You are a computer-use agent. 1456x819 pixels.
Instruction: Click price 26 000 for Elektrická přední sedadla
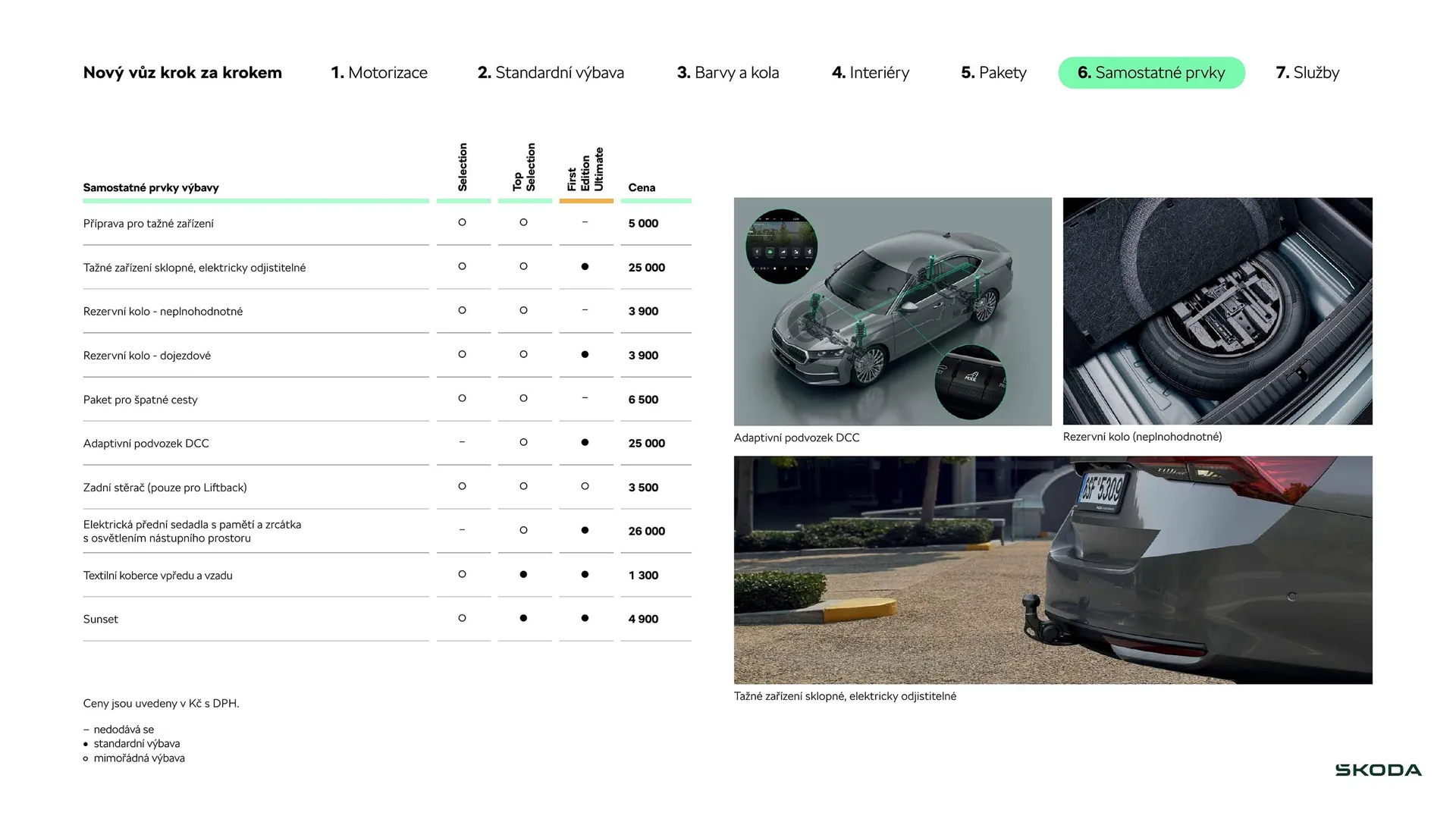click(x=646, y=532)
